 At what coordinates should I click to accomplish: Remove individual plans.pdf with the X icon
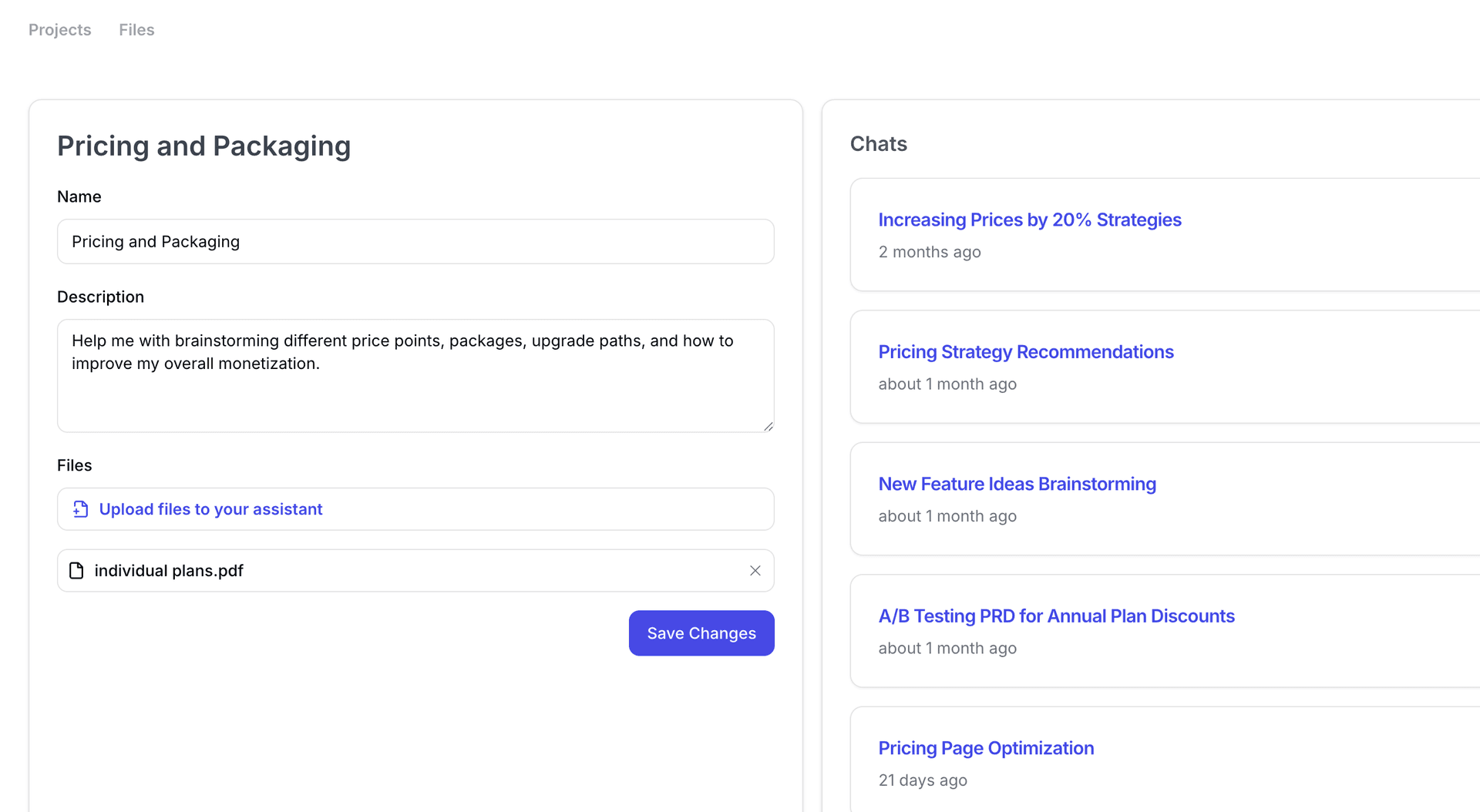tap(755, 571)
